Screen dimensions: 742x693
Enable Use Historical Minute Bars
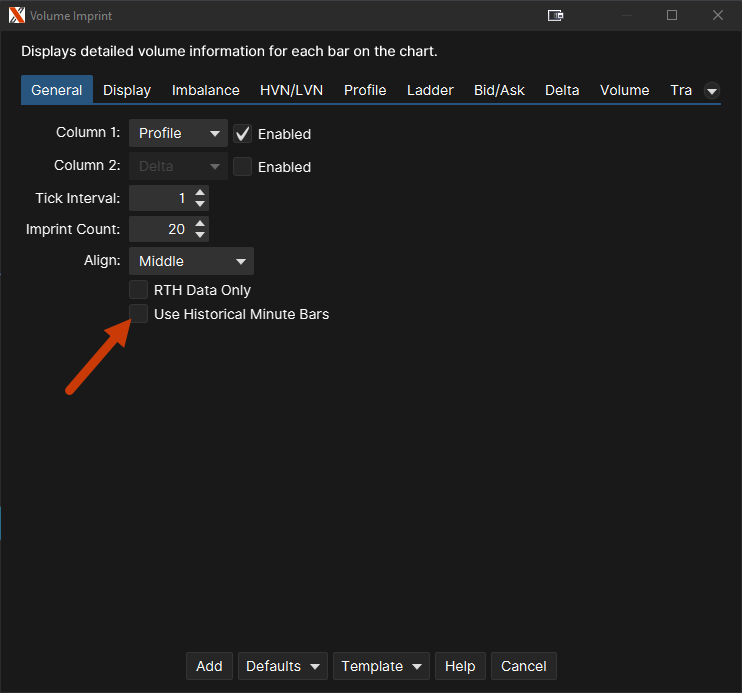pos(139,314)
